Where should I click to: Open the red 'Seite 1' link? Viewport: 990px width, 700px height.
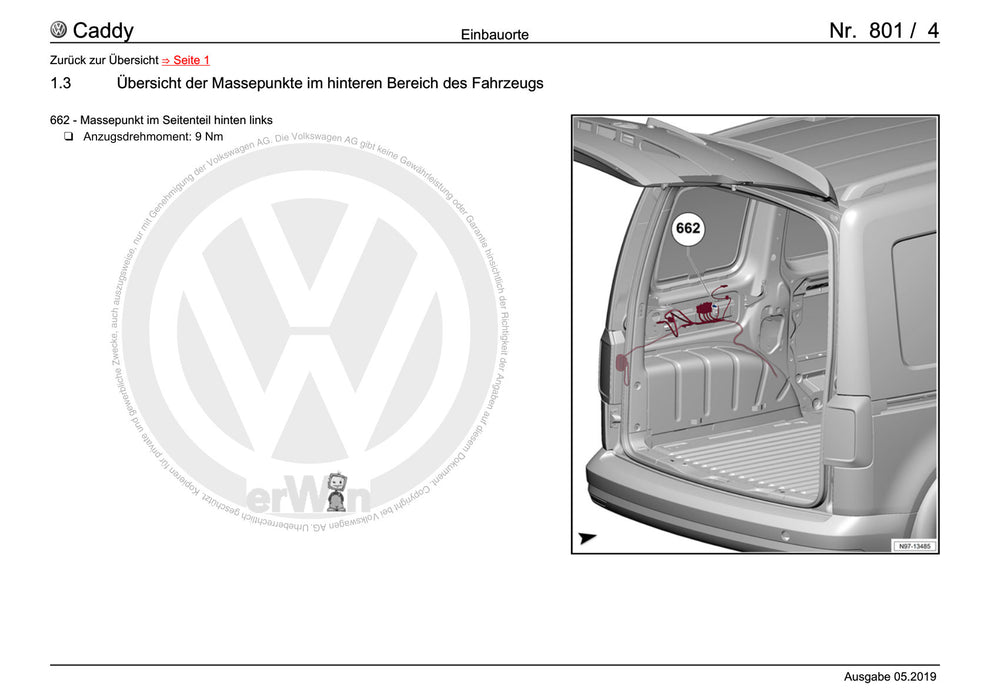click(186, 60)
